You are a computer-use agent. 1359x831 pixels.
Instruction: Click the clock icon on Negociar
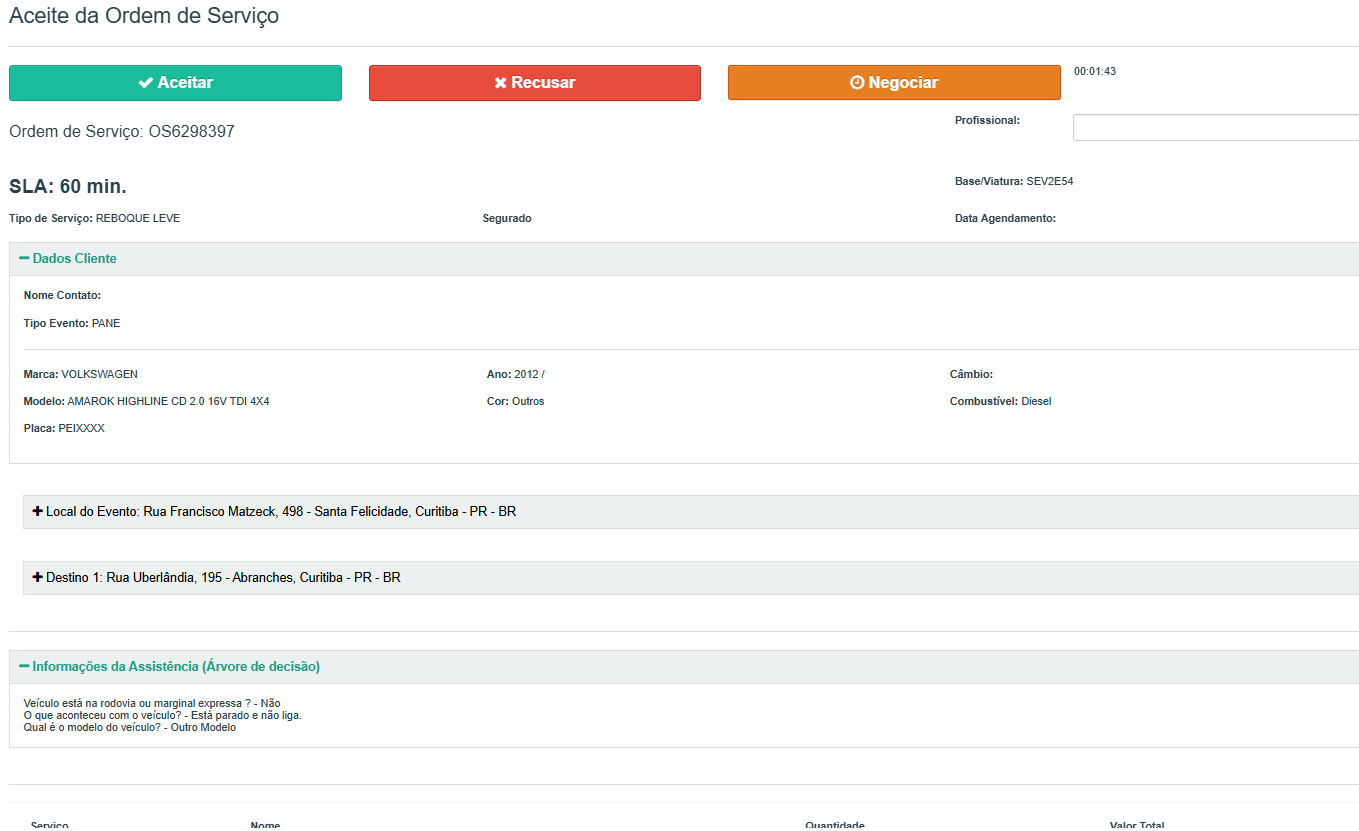tap(857, 83)
